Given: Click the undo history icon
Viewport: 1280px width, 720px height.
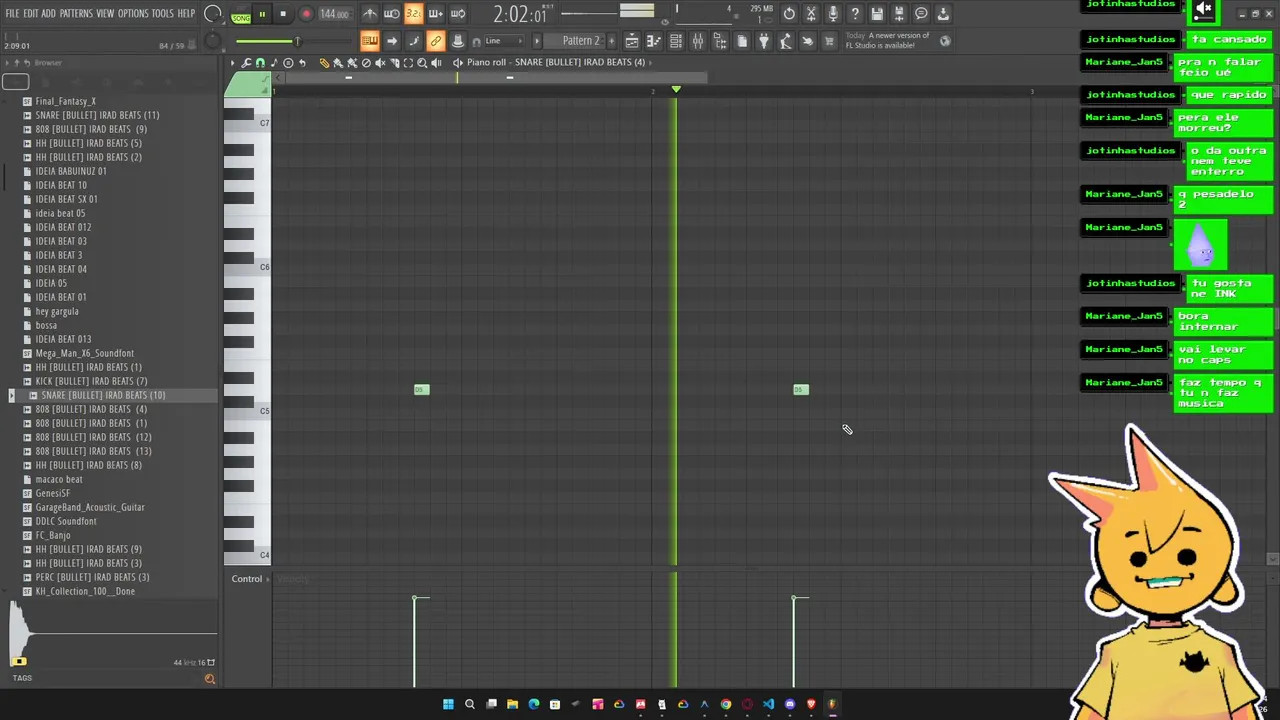Looking at the screenshot, I should pyautogui.click(x=789, y=14).
